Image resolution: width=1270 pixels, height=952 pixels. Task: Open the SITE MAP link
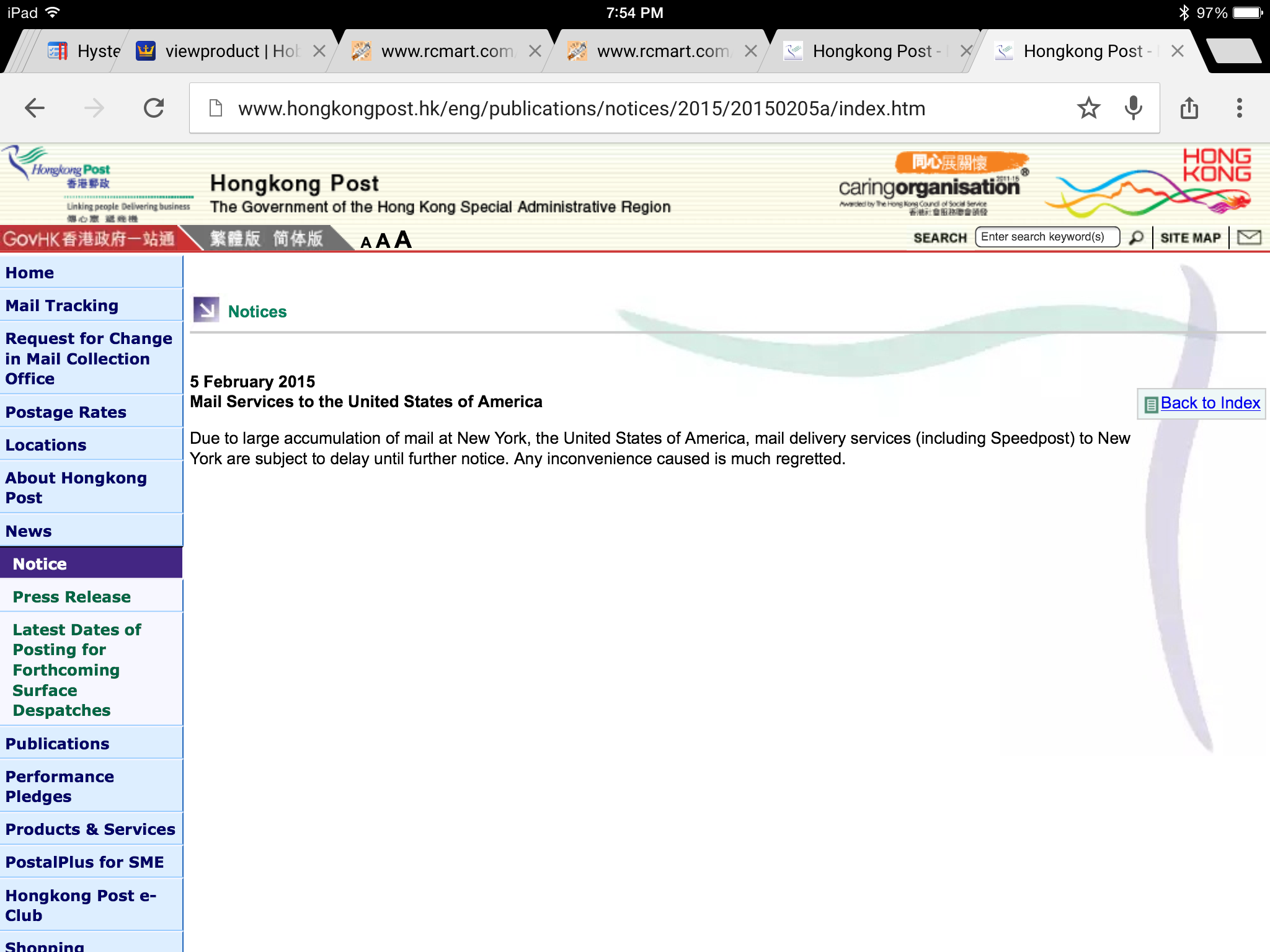pos(1190,238)
